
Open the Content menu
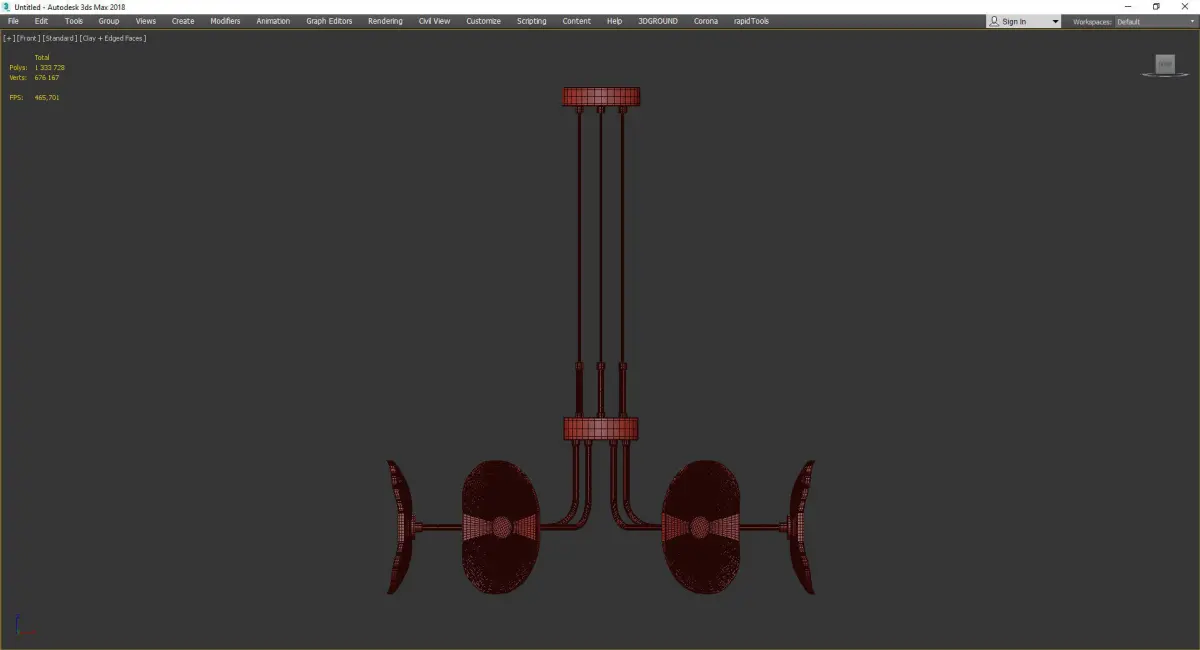pyautogui.click(x=576, y=21)
